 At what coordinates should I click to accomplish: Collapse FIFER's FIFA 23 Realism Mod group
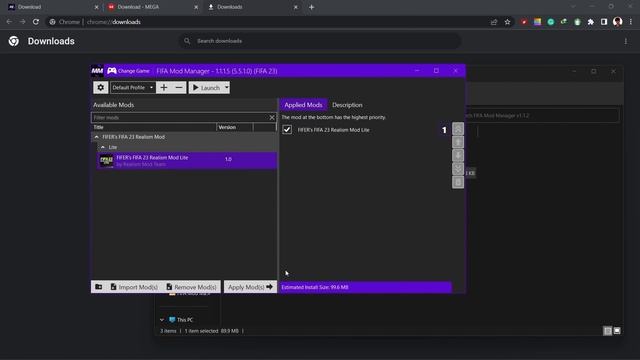[97, 137]
